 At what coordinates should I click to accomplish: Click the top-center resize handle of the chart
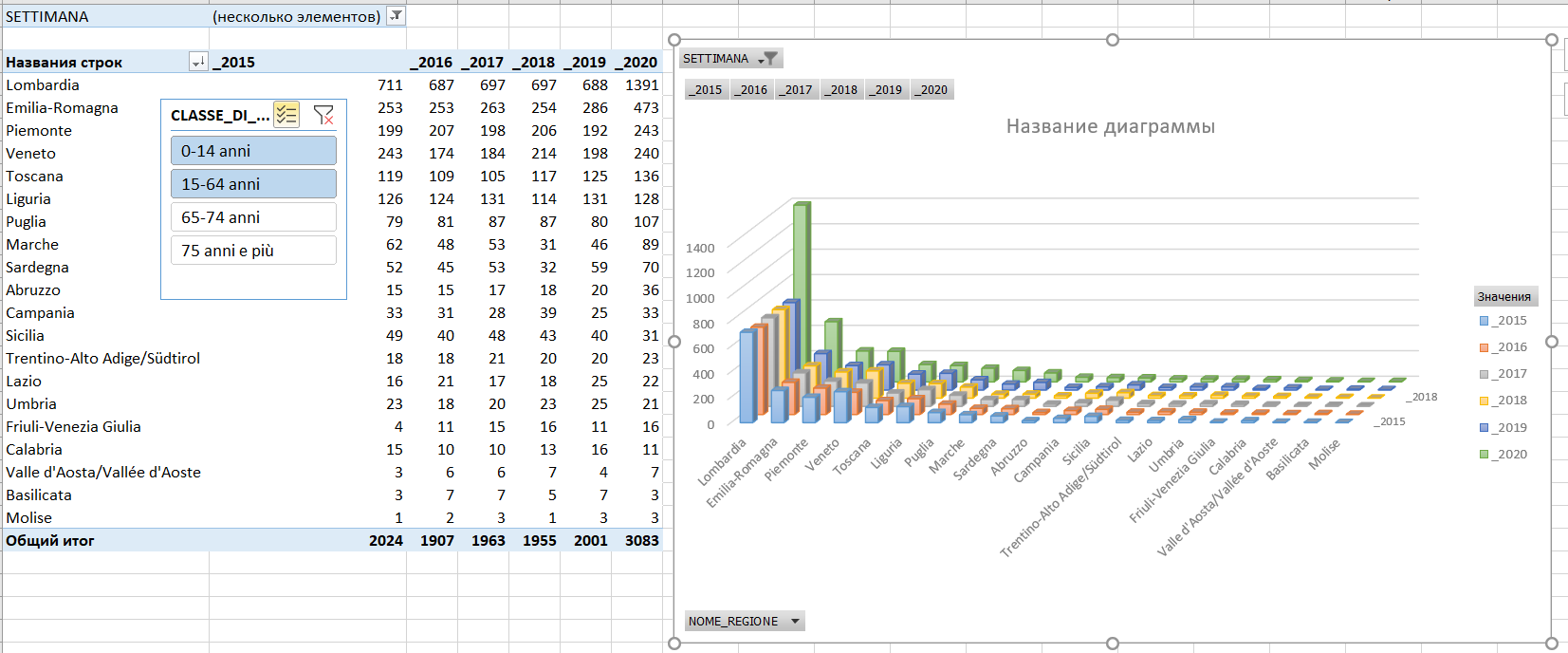pos(1113,40)
